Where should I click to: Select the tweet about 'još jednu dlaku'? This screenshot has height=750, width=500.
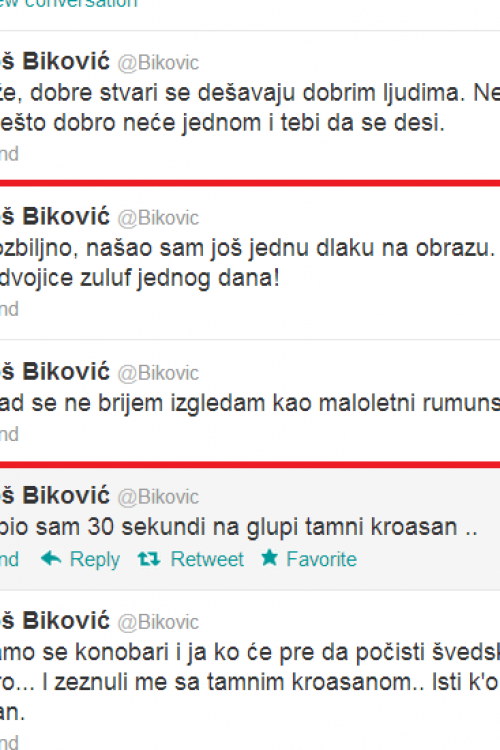250,263
